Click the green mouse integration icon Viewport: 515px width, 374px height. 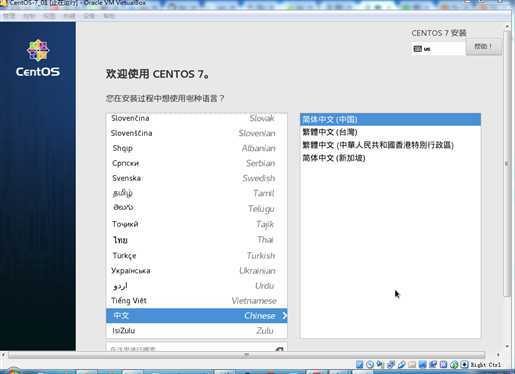[x=454, y=364]
